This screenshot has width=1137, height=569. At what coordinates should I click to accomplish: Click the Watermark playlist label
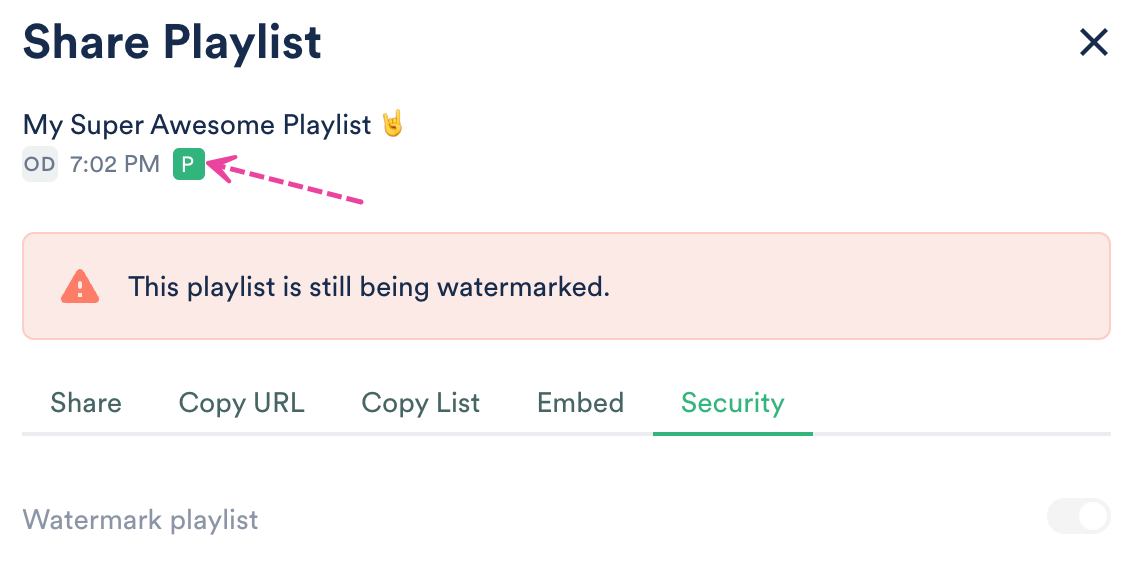pyautogui.click(x=140, y=520)
